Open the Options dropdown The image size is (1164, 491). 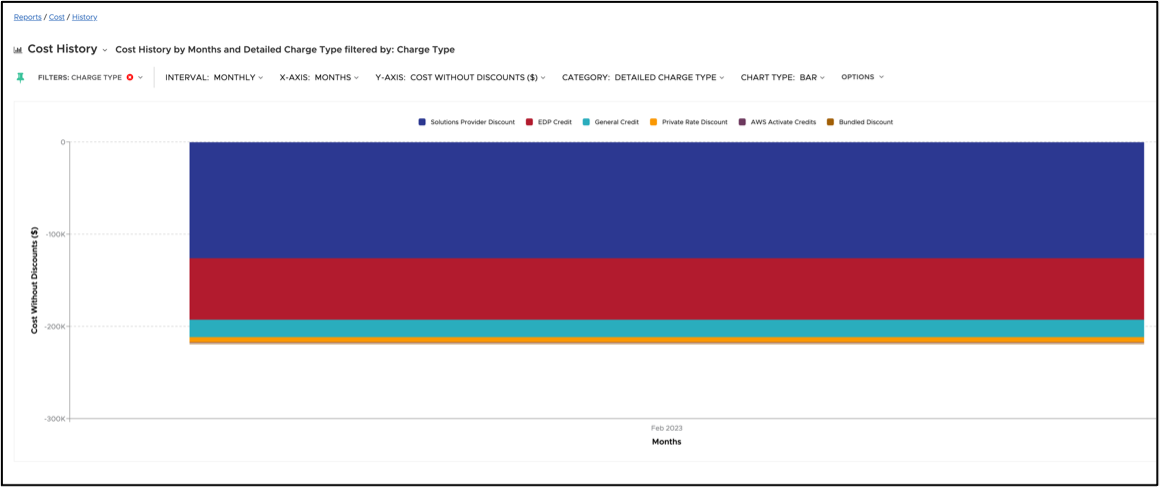pyautogui.click(x=863, y=77)
